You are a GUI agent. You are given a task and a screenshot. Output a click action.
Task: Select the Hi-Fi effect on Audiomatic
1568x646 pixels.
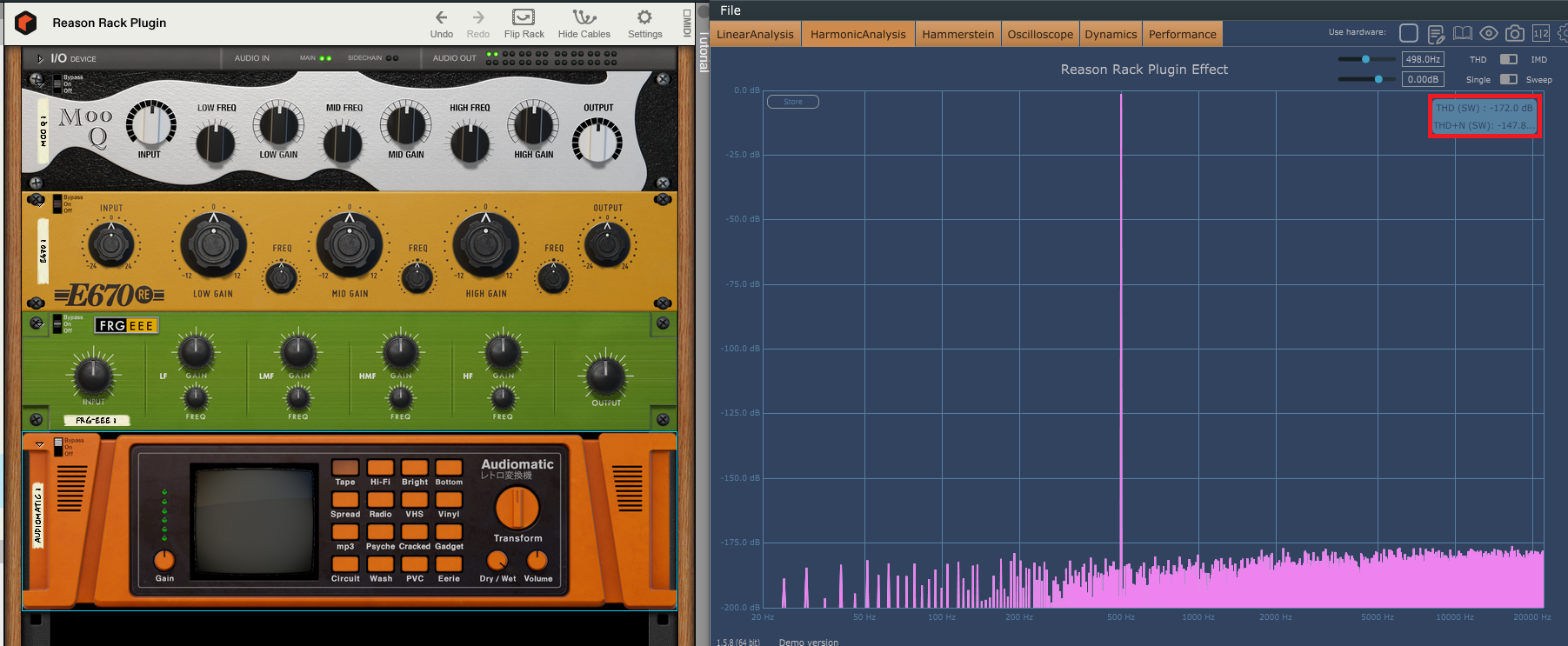380,468
